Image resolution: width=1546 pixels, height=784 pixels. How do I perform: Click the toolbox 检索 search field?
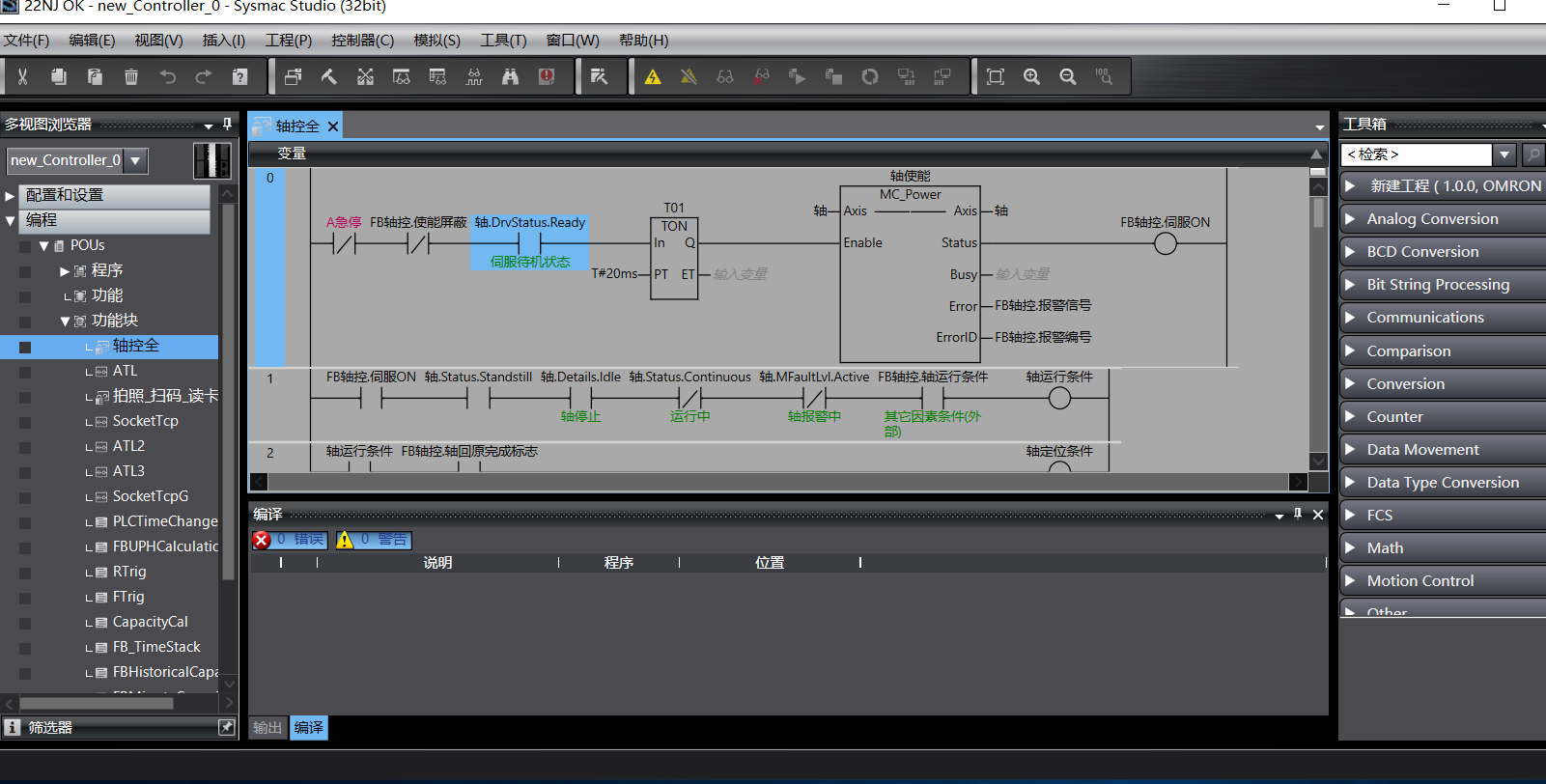pyautogui.click(x=1417, y=154)
